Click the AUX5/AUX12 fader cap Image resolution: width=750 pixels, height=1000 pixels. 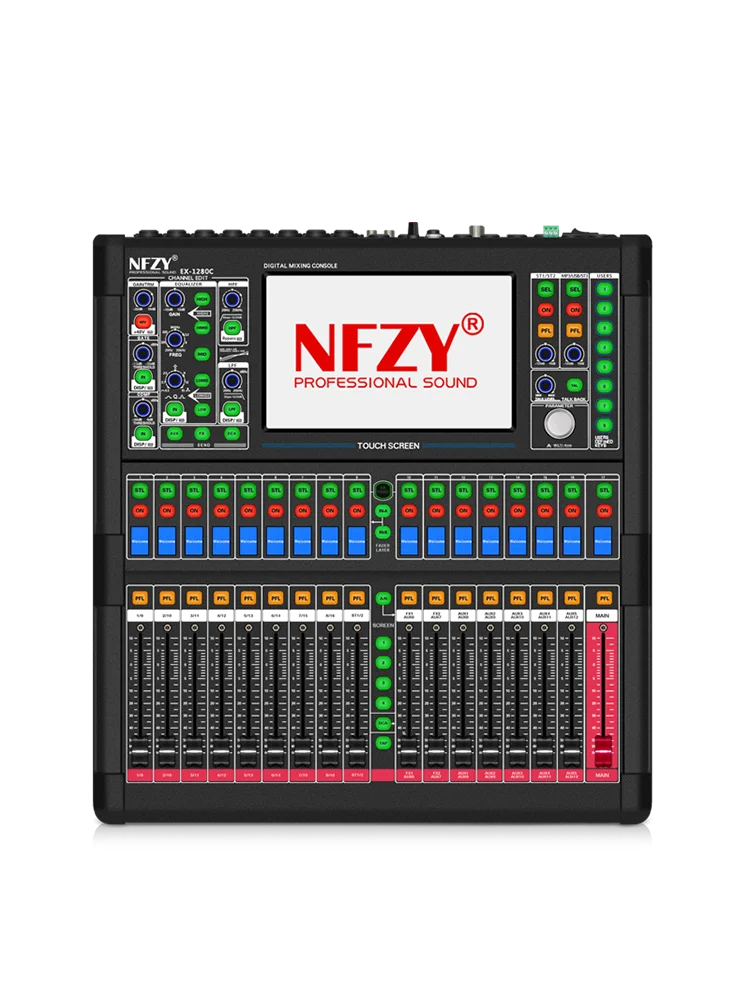coord(572,753)
